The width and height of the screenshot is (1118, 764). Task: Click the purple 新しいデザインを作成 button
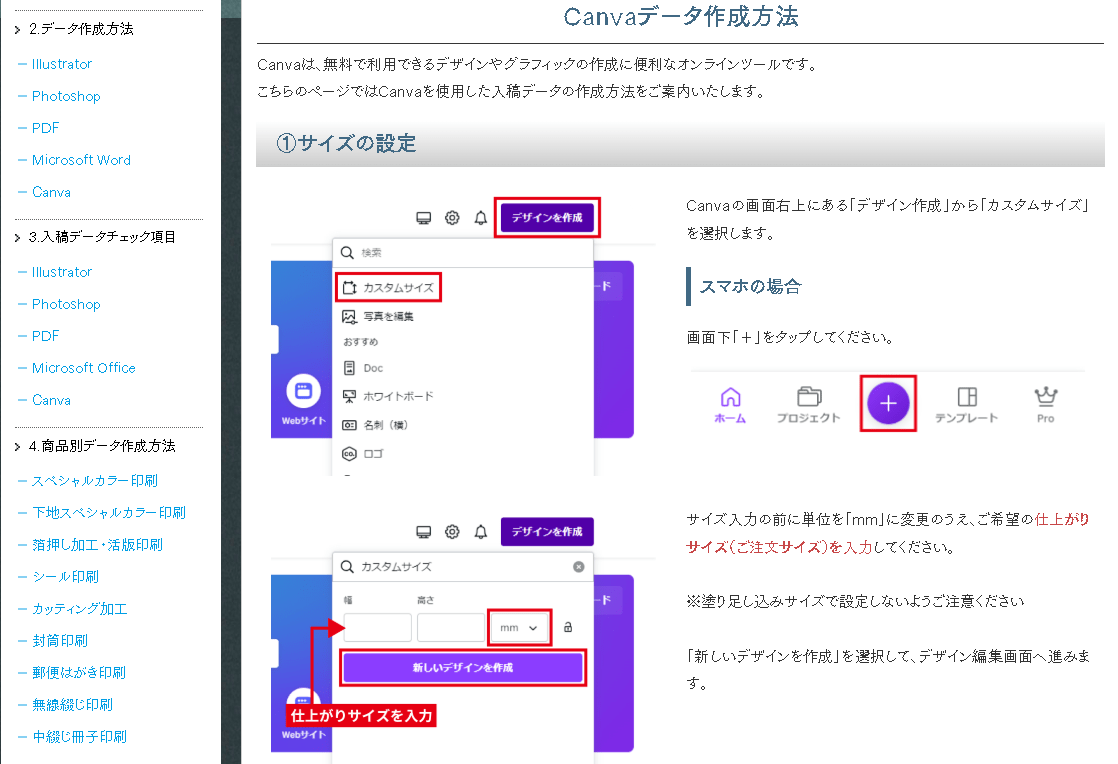463,668
